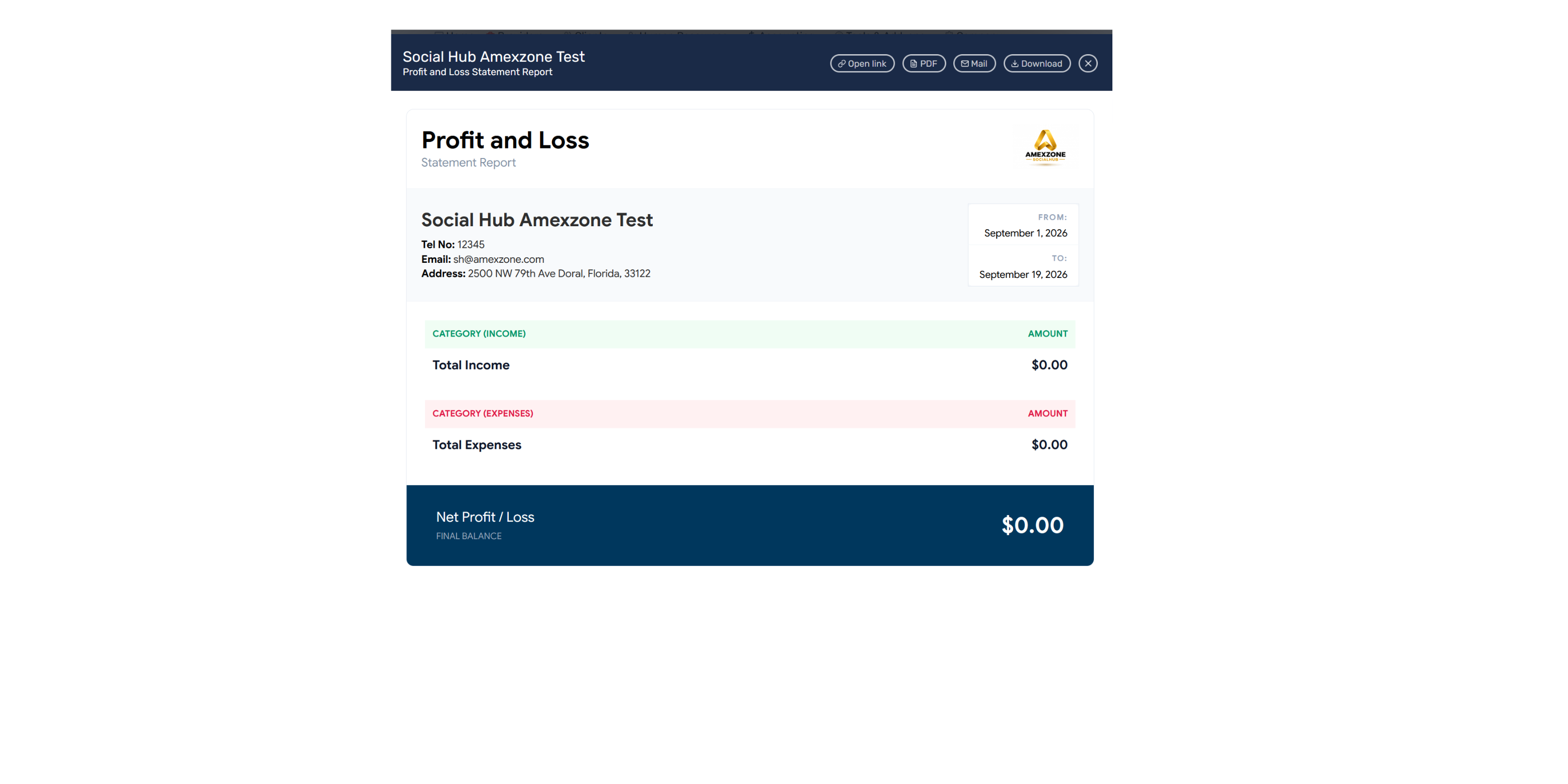
Task: Click the Net Profit / Loss label
Action: pyautogui.click(x=485, y=517)
